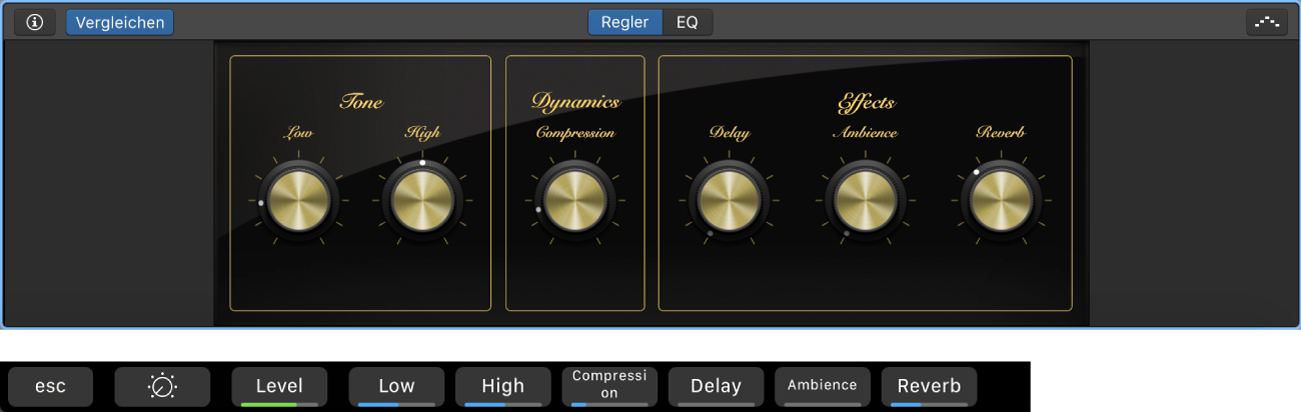Tap the esc key on Touch Bar
1301x412 pixels.
(50, 386)
